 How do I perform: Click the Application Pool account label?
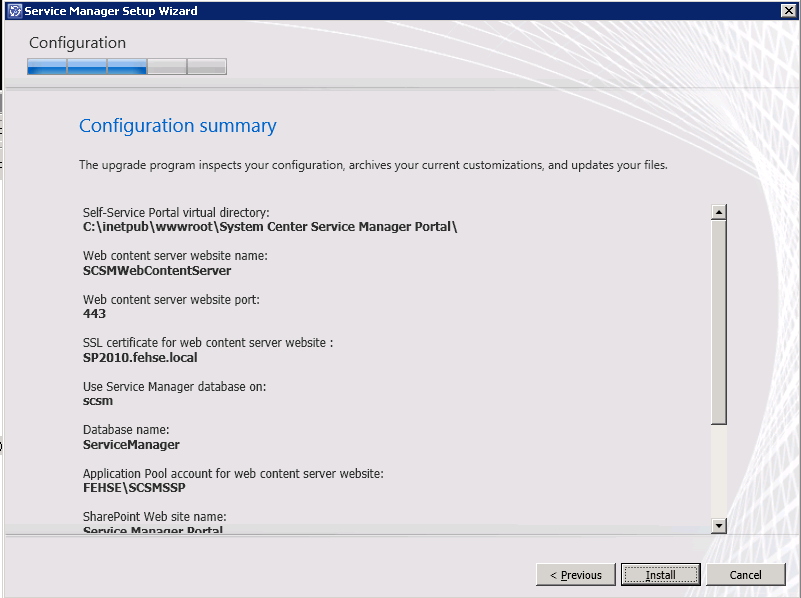(x=233, y=474)
